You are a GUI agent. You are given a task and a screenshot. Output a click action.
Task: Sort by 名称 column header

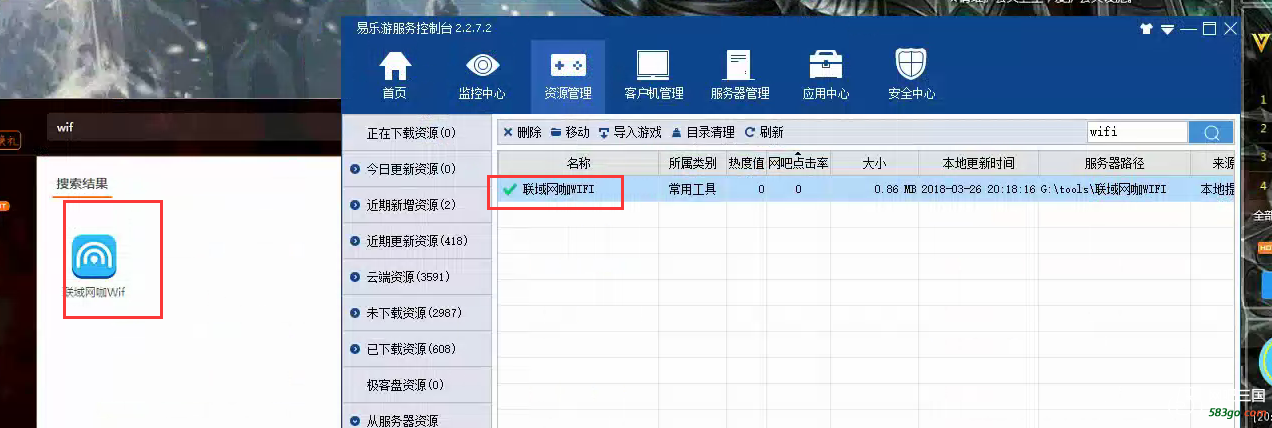click(x=579, y=163)
